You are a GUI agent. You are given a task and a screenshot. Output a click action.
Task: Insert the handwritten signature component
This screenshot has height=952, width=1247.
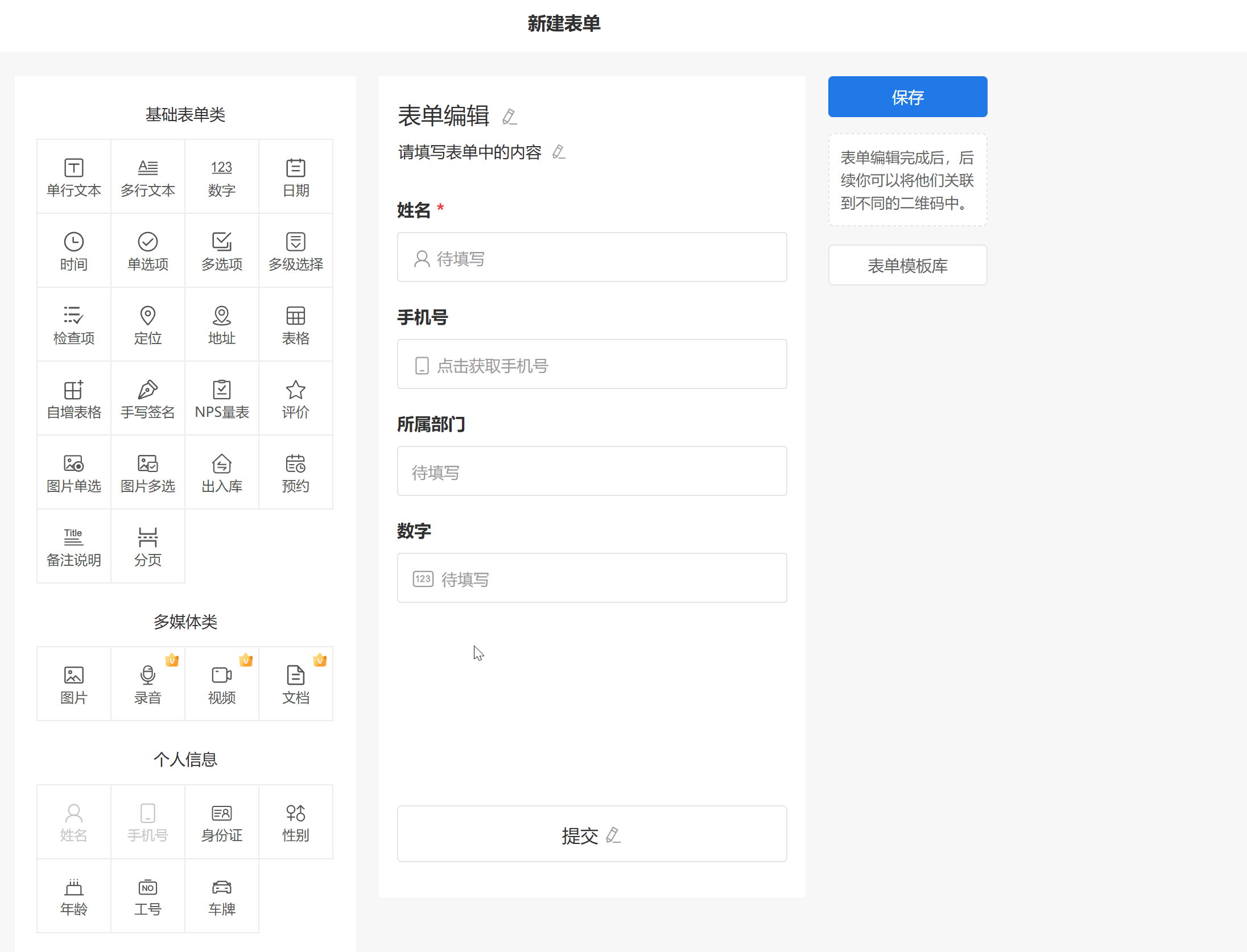click(x=148, y=399)
